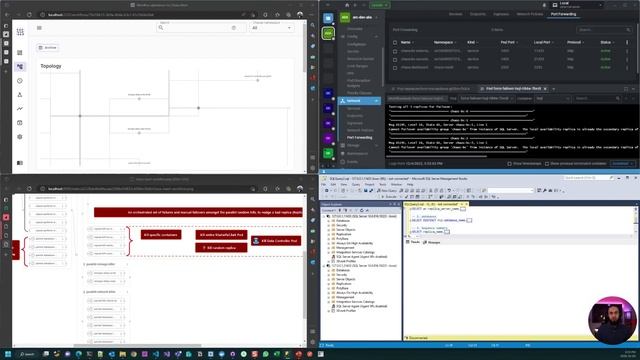This screenshot has height=360, width=640.
Task: Open the Results tab in SSMS
Action: (x=413, y=242)
